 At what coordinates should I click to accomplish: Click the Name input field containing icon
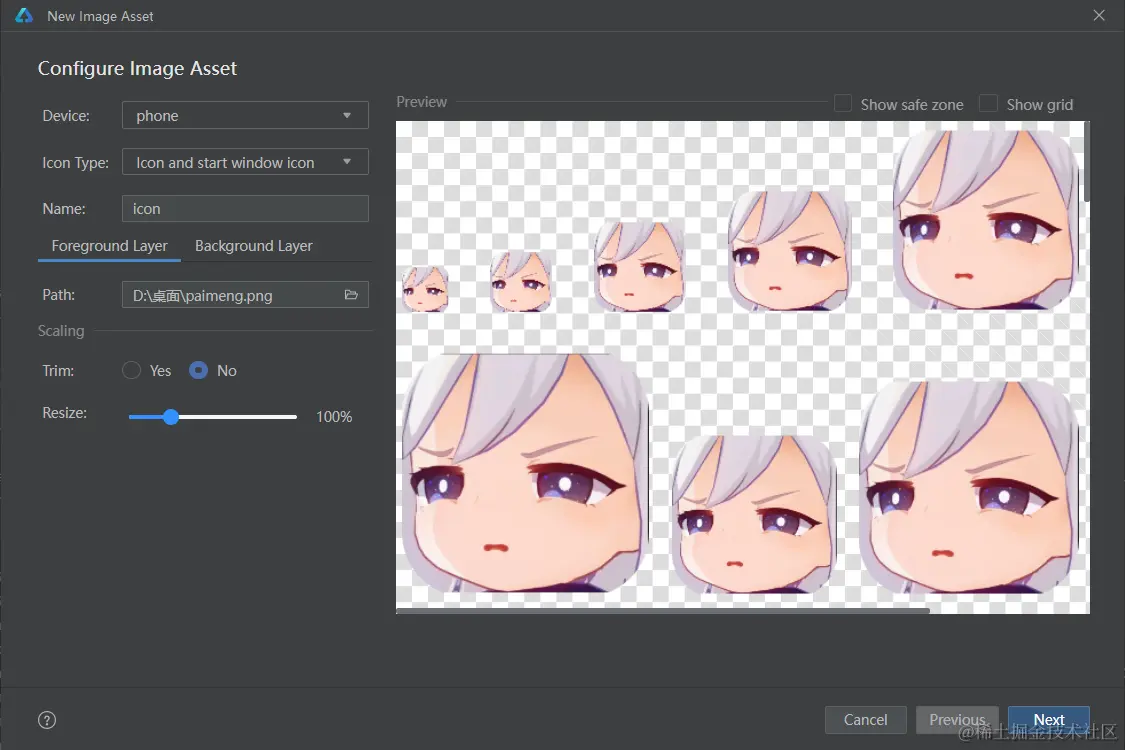pos(245,208)
